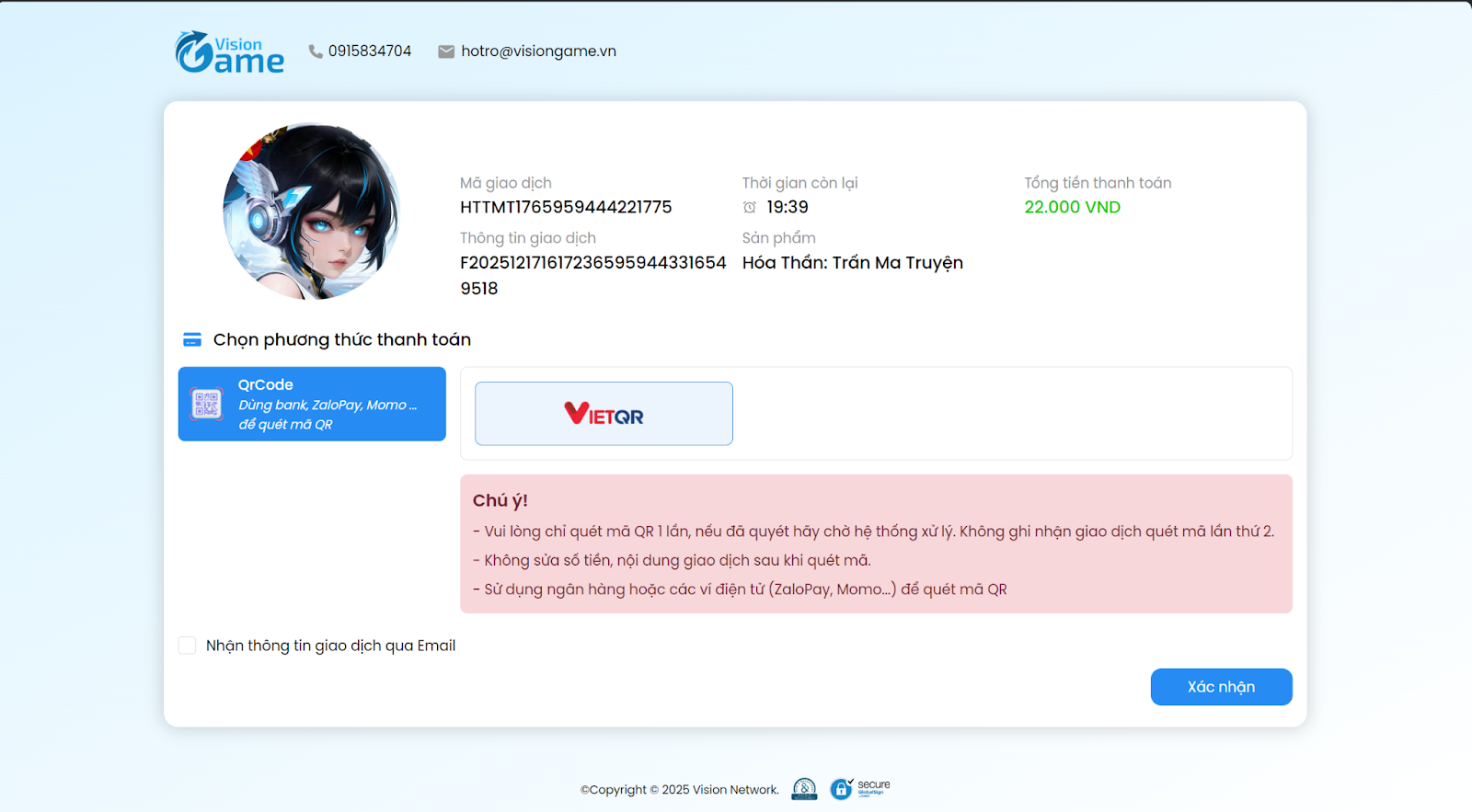Click the phone icon in header
The width and height of the screenshot is (1472, 812).
pyautogui.click(x=316, y=51)
